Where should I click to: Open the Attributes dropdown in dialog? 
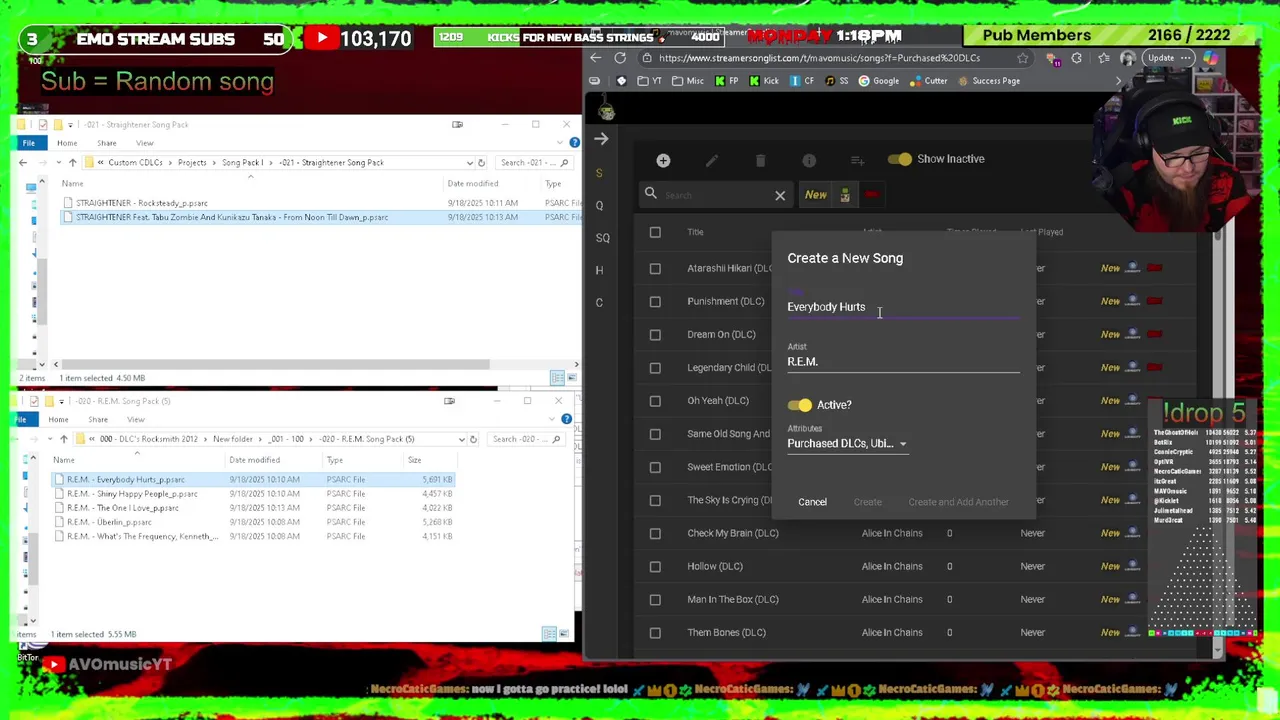point(847,443)
